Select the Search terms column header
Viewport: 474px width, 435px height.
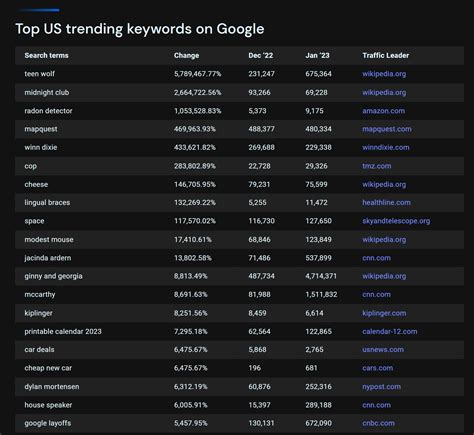[x=46, y=55]
